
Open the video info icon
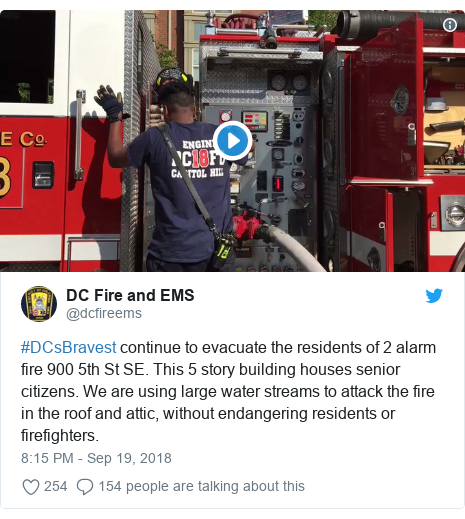coord(450,25)
